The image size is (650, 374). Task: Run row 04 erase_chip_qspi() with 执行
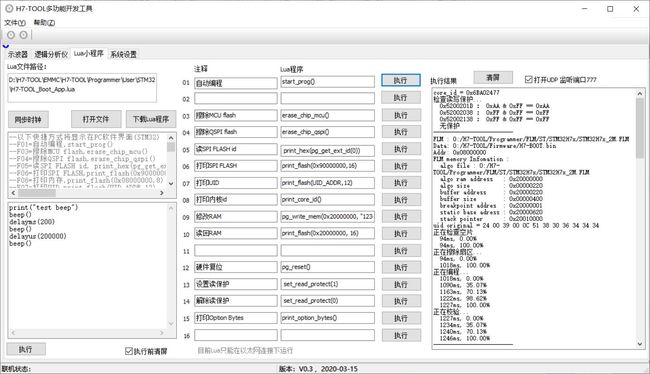click(x=401, y=132)
